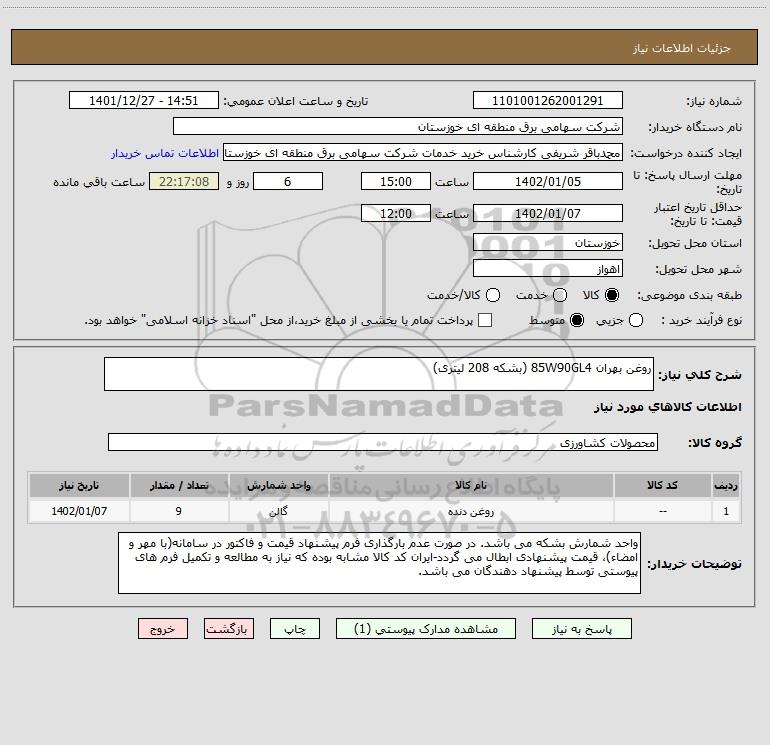
Task: Choose the متوسط purchase type radio
Action: (x=577, y=320)
